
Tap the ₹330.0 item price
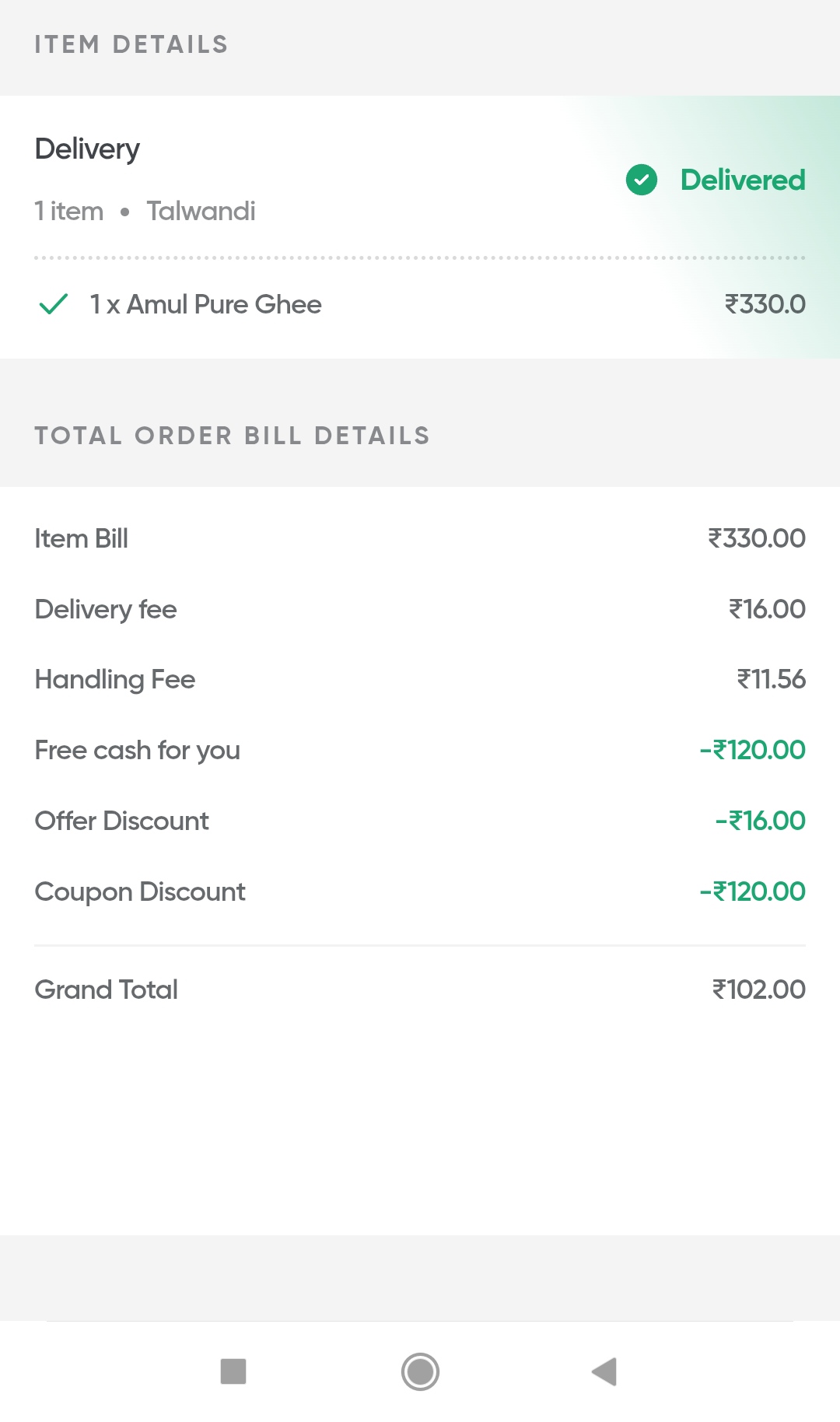[x=765, y=304]
